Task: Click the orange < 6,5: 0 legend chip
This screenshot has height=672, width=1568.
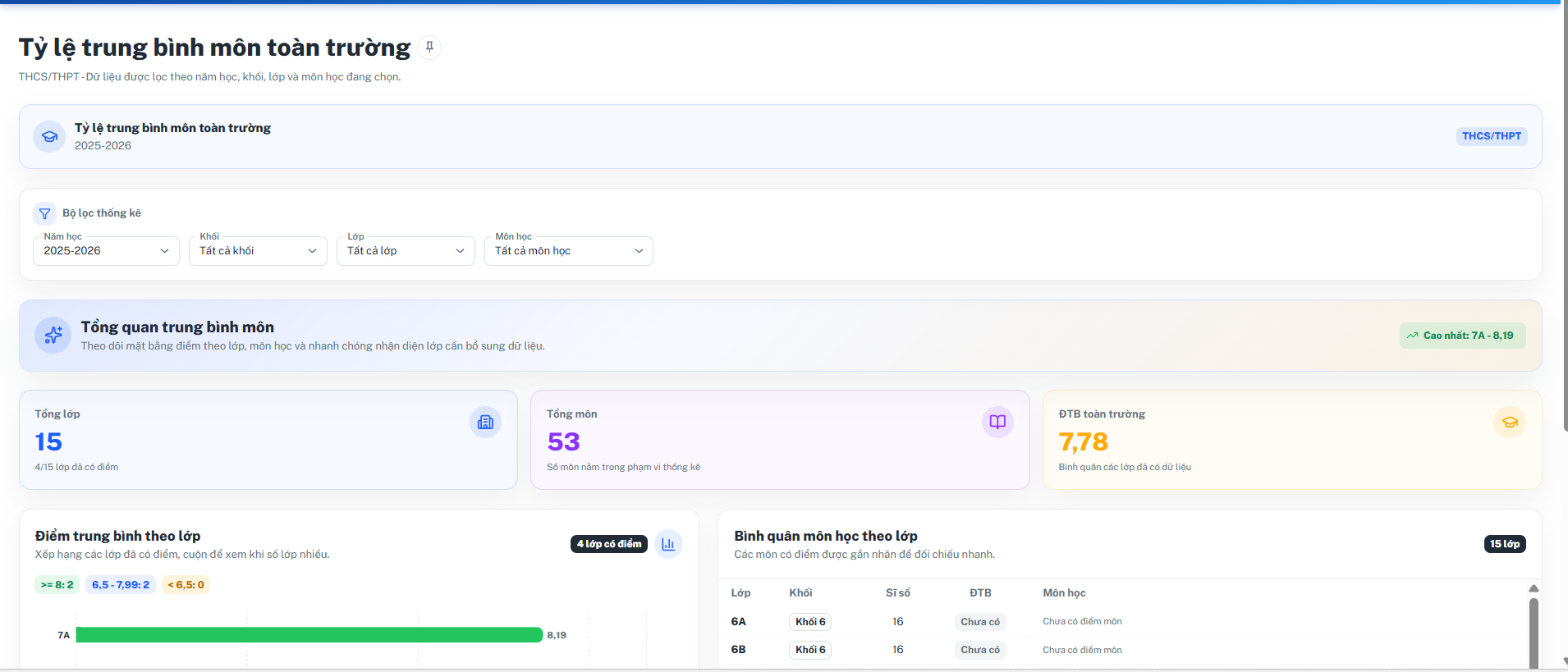Action: click(186, 585)
